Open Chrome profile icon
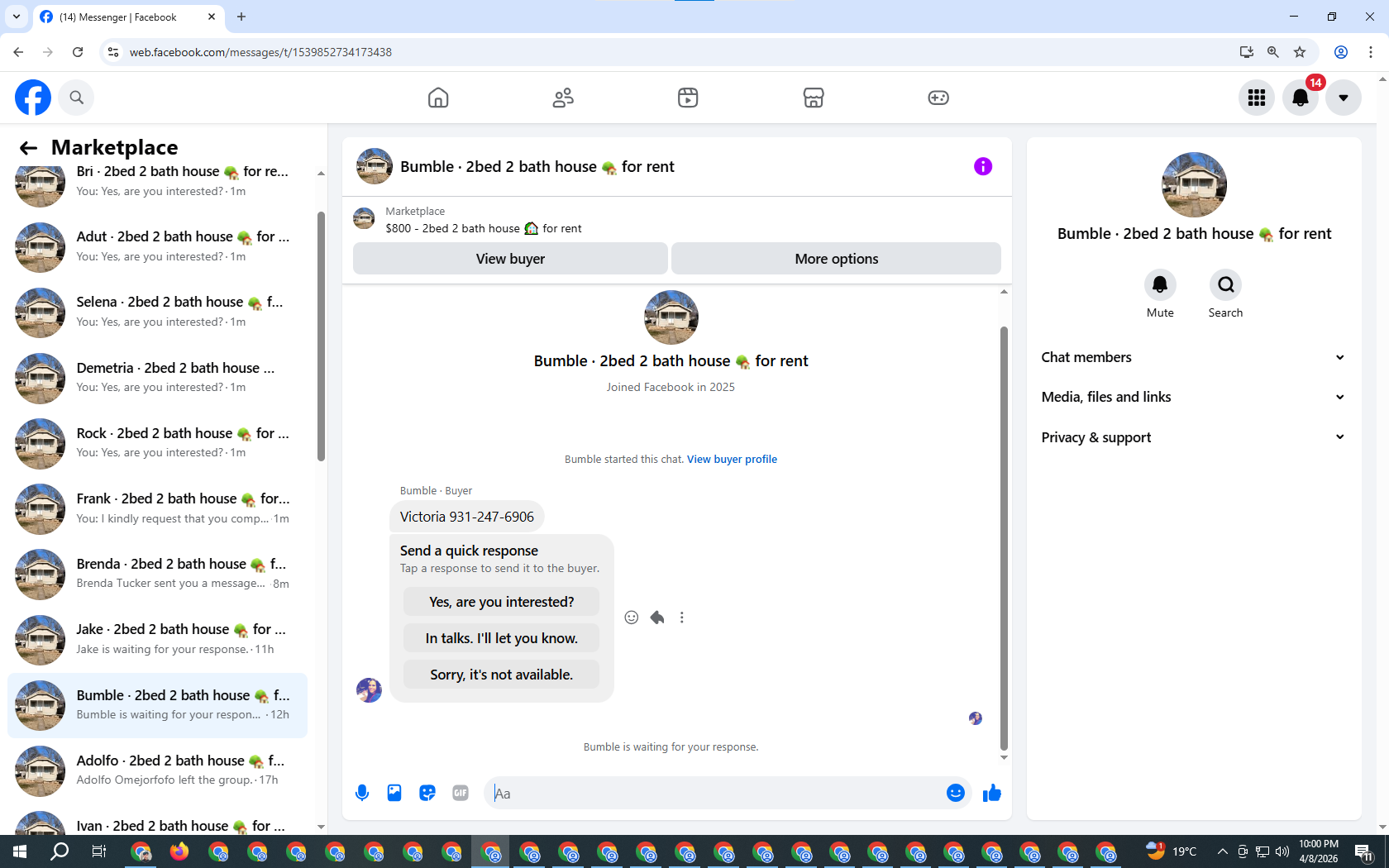1389x868 pixels. (x=1341, y=52)
